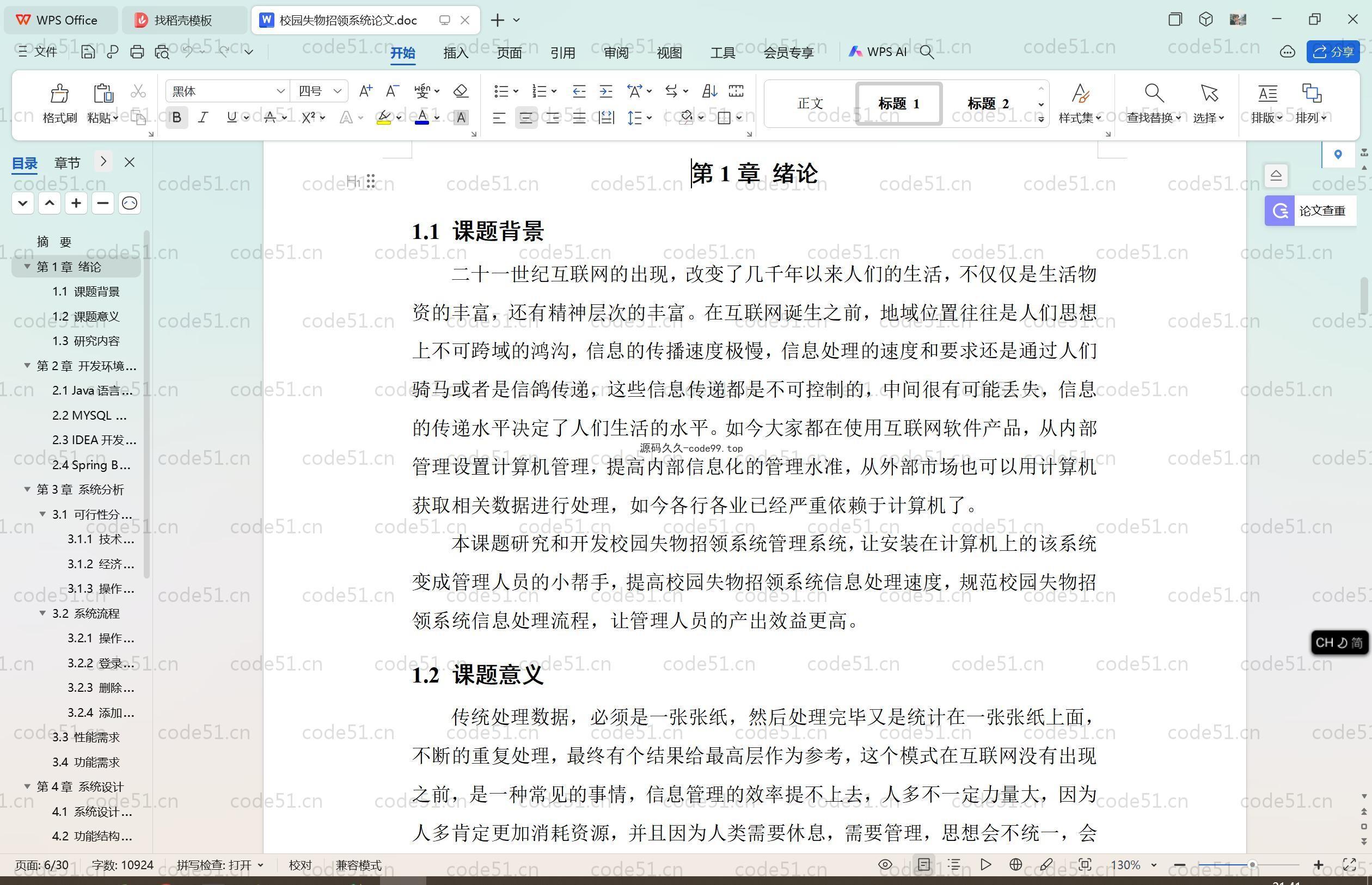Click the cloud sync icon near Share

pyautogui.click(x=1288, y=52)
